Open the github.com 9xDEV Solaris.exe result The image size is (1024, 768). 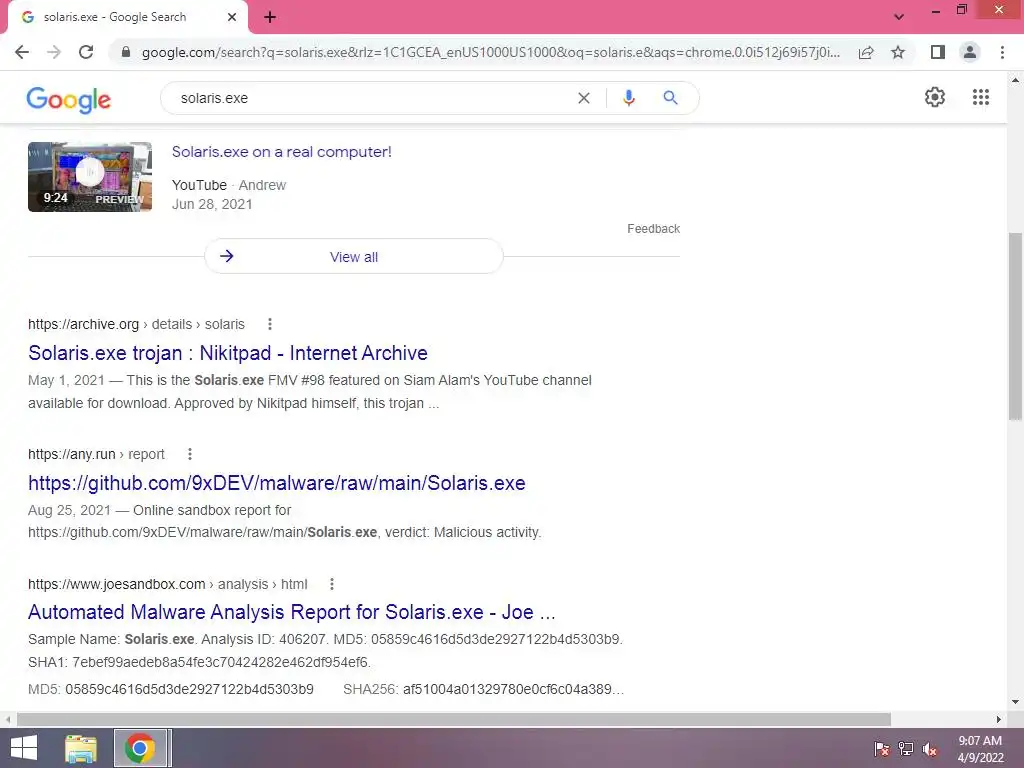point(277,483)
